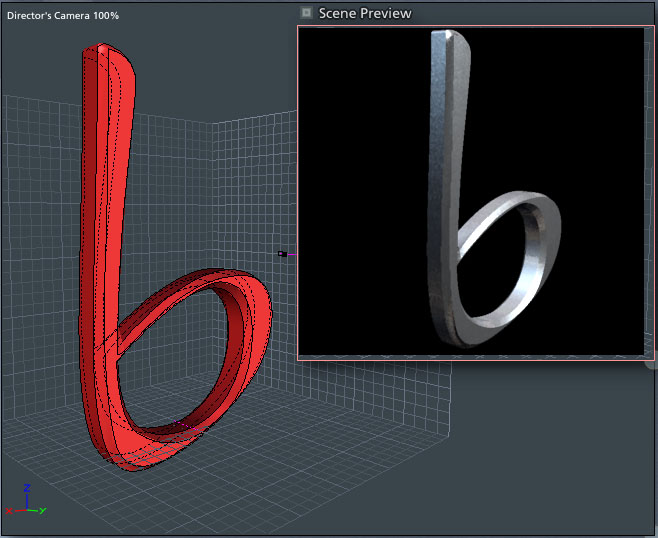Click the small square box beside Scene Preview
The height and width of the screenshot is (538, 658).
coord(306,13)
